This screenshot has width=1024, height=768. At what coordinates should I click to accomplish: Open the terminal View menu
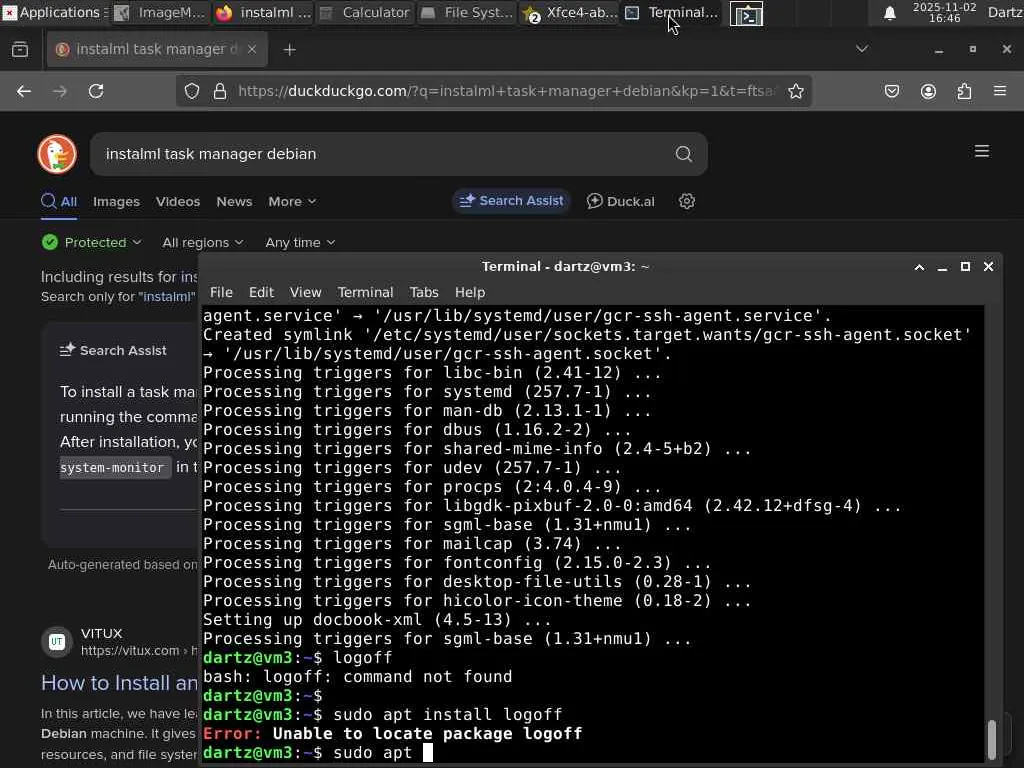pyautogui.click(x=305, y=293)
